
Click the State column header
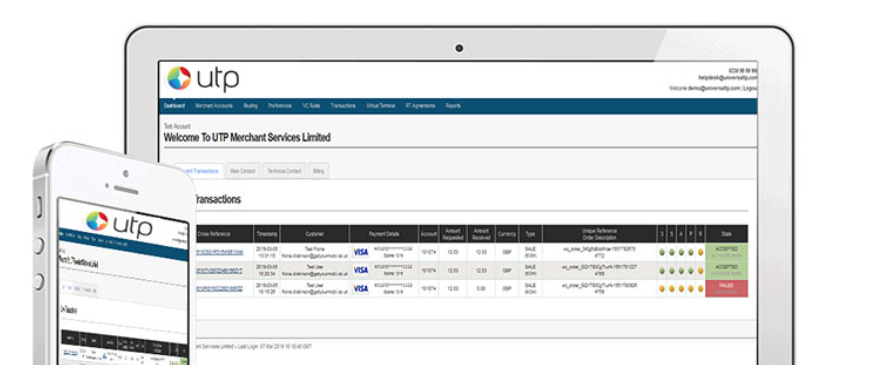click(727, 234)
